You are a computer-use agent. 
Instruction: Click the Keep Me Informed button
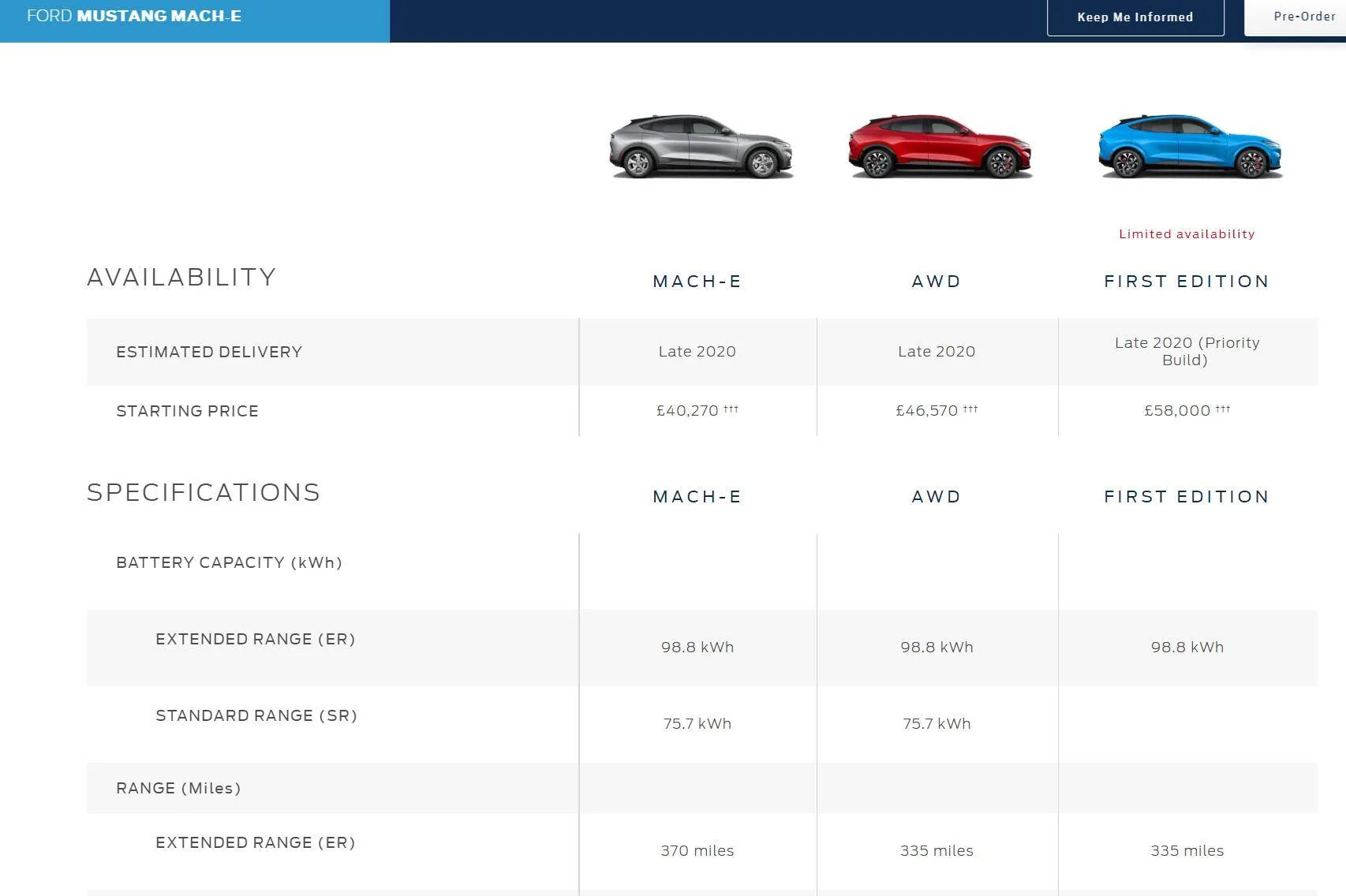1135,17
